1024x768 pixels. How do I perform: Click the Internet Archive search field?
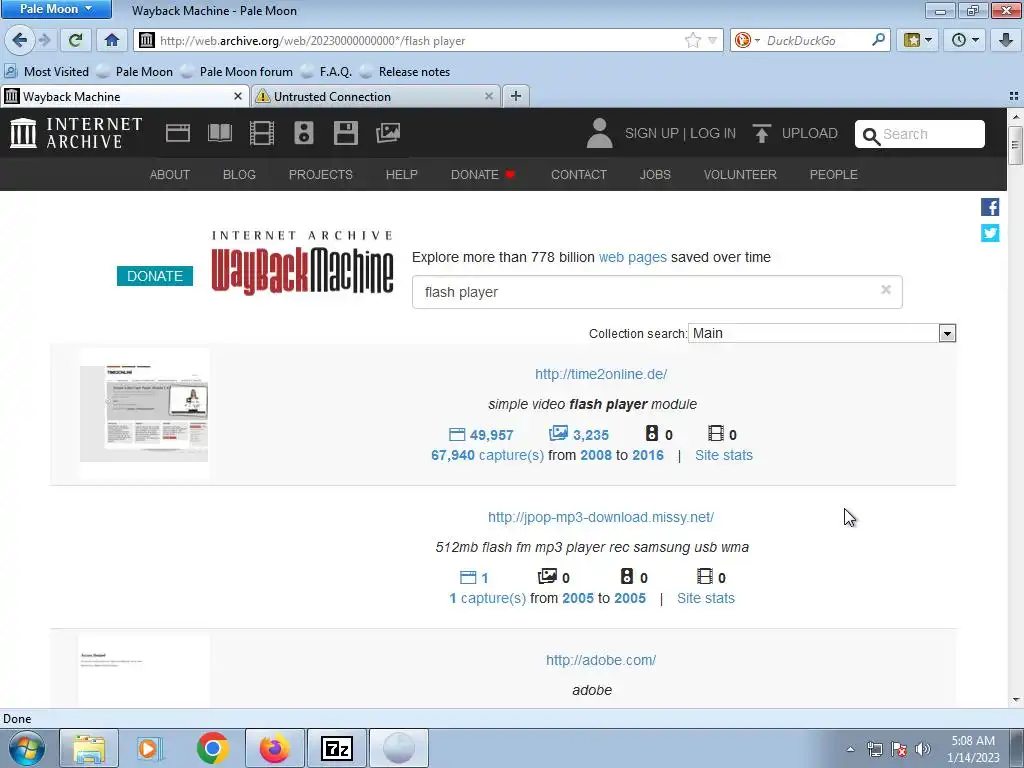point(920,134)
